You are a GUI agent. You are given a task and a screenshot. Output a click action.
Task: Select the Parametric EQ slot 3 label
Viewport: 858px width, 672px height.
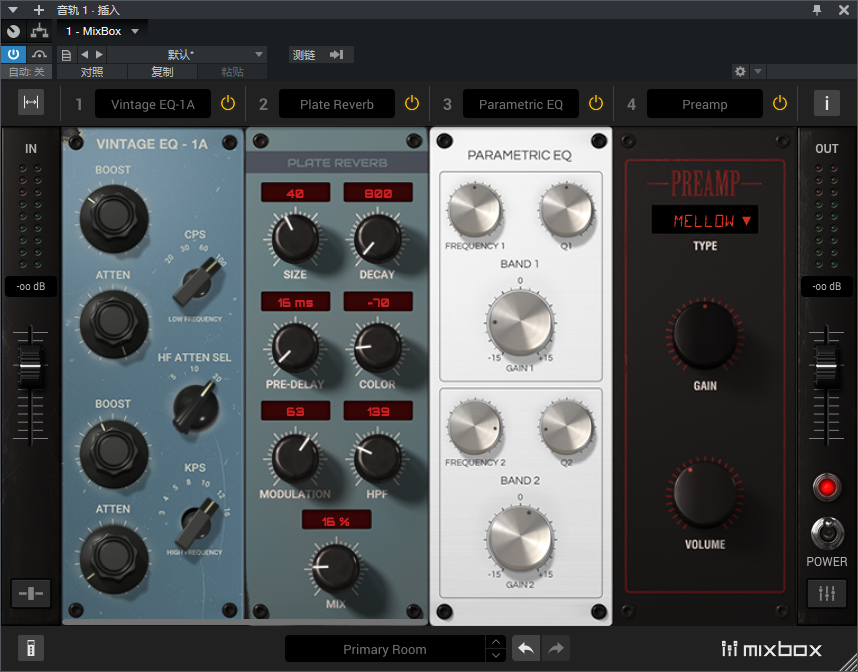(520, 103)
